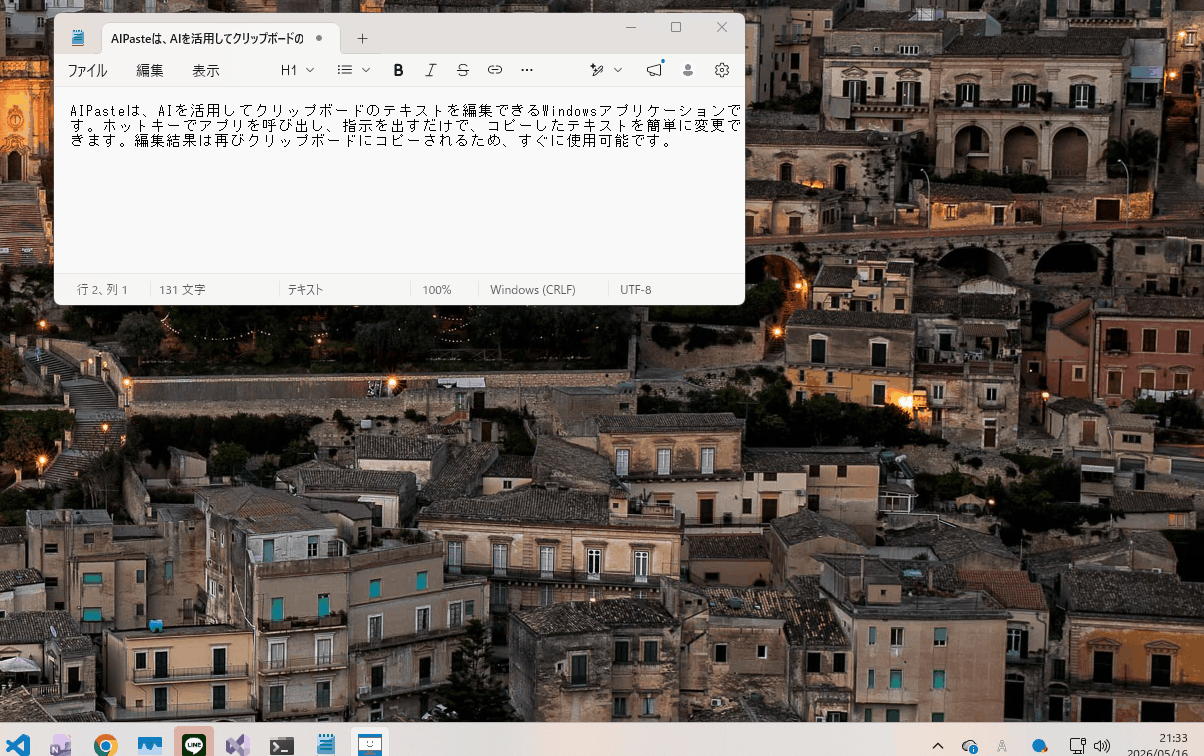Open the terminal from the taskbar
This screenshot has height=756, width=1204.
[x=281, y=745]
